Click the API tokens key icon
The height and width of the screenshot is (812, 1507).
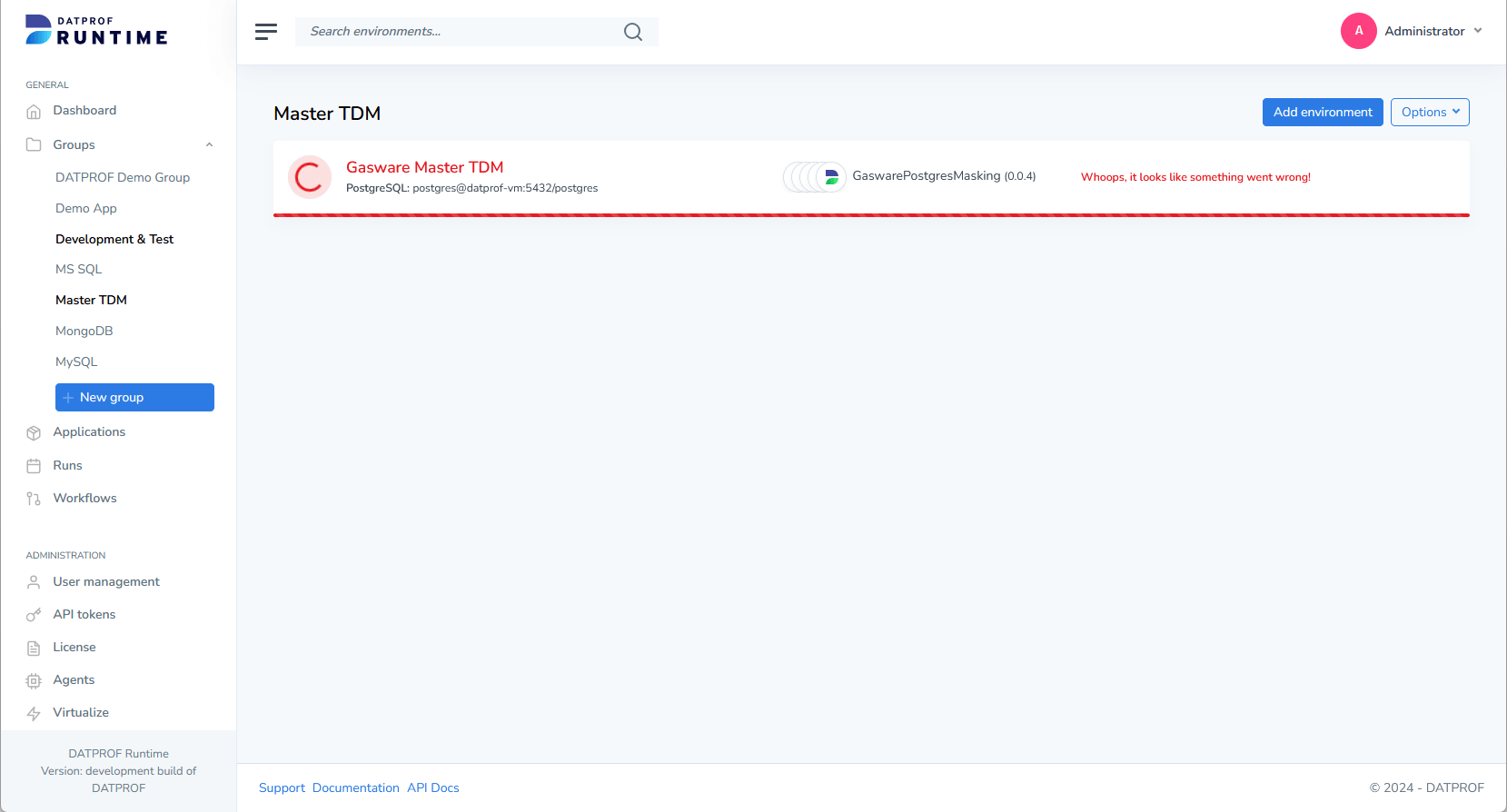34,615
